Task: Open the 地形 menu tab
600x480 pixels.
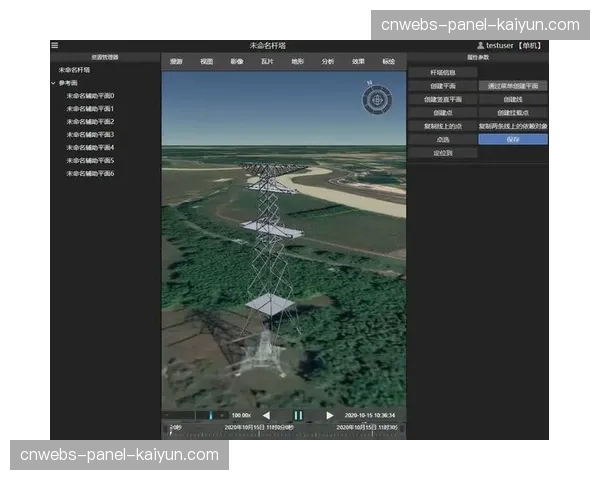Action: 297,61
